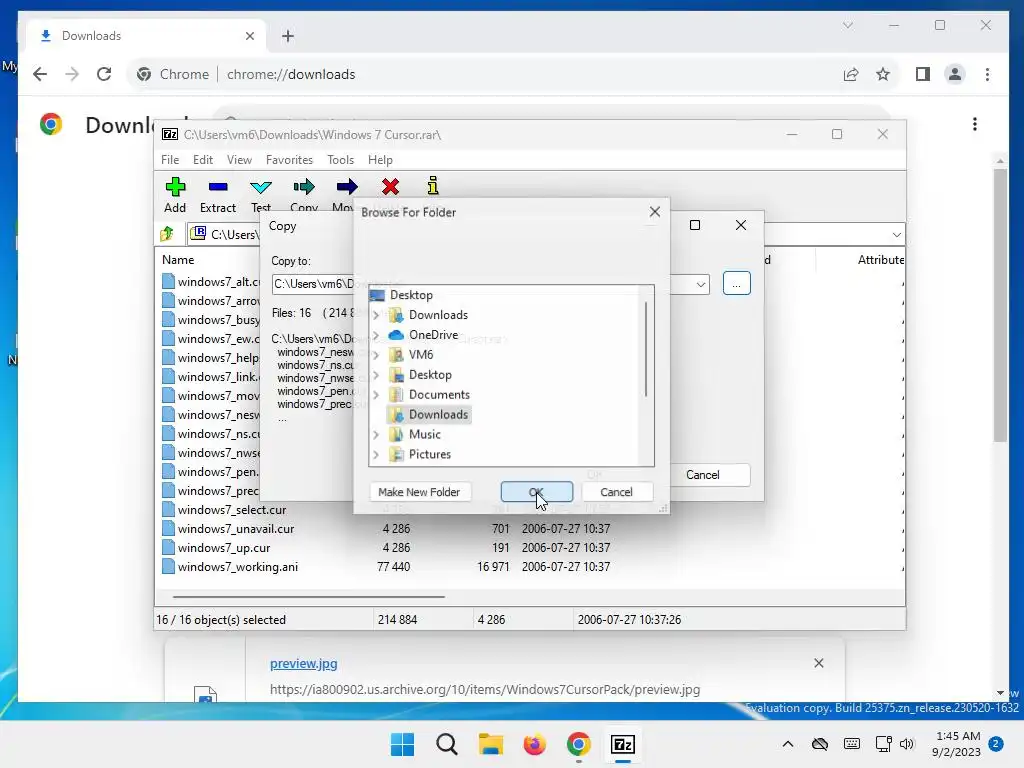Image resolution: width=1024 pixels, height=768 pixels.
Task: Click the browse ellipsis button in Copy dialog
Action: click(x=736, y=283)
